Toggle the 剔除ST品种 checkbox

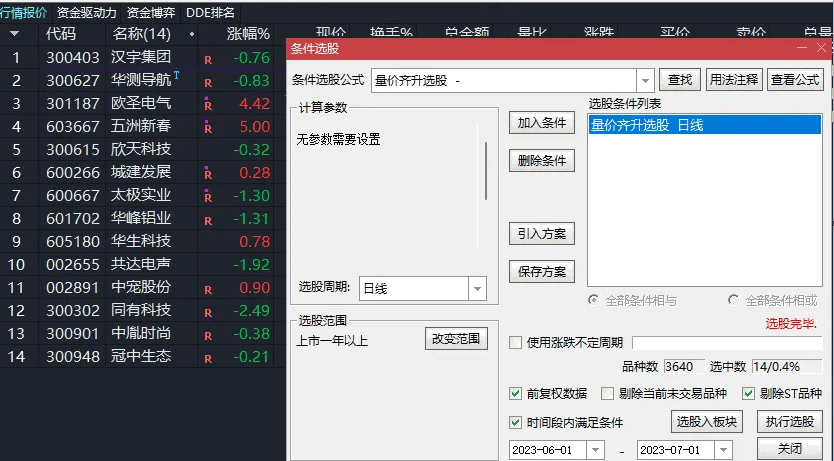[x=748, y=393]
